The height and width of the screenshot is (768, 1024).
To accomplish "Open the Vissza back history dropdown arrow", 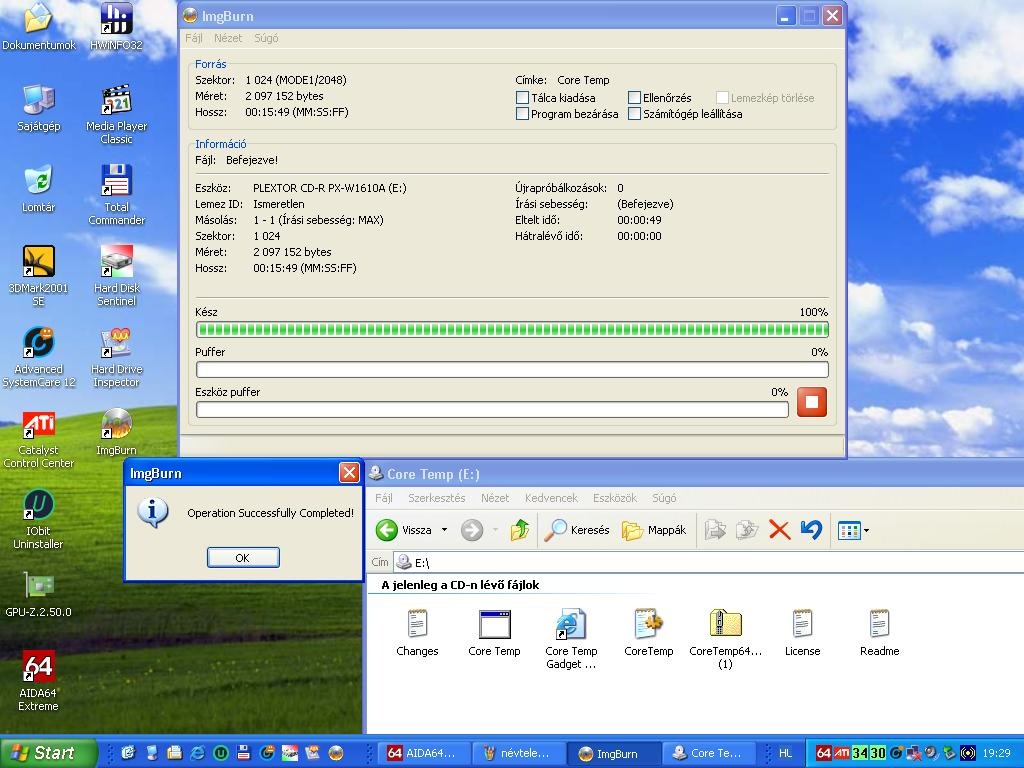I will coord(445,530).
